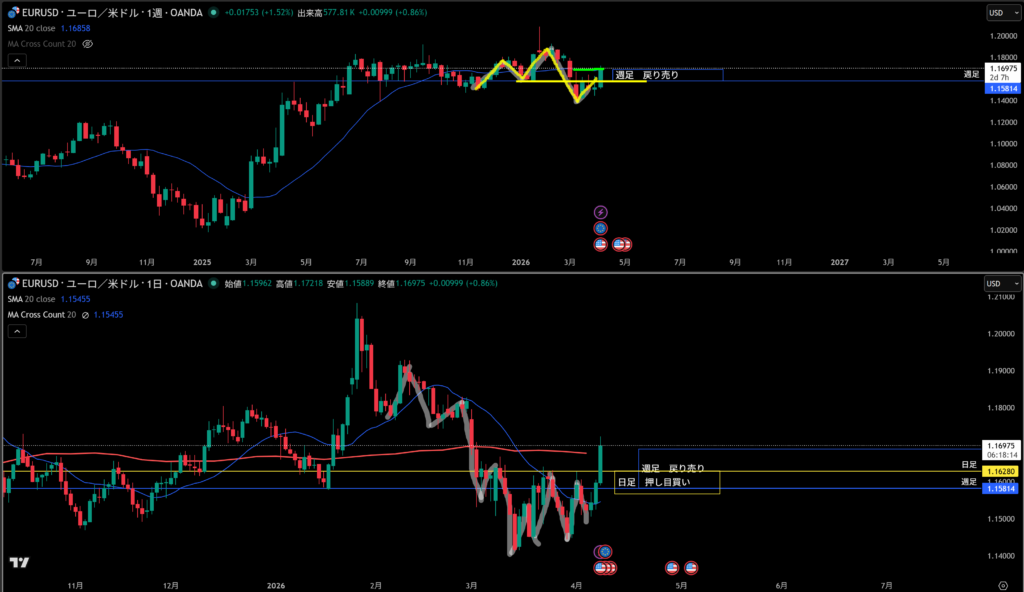
Task: Click the EURUSD symbol flag icon on weekly chart
Action: tap(10, 13)
